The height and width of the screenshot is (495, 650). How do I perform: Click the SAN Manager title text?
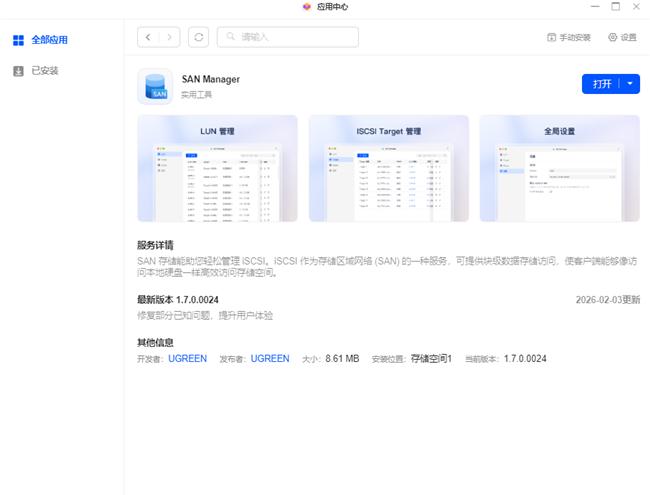pyautogui.click(x=210, y=79)
